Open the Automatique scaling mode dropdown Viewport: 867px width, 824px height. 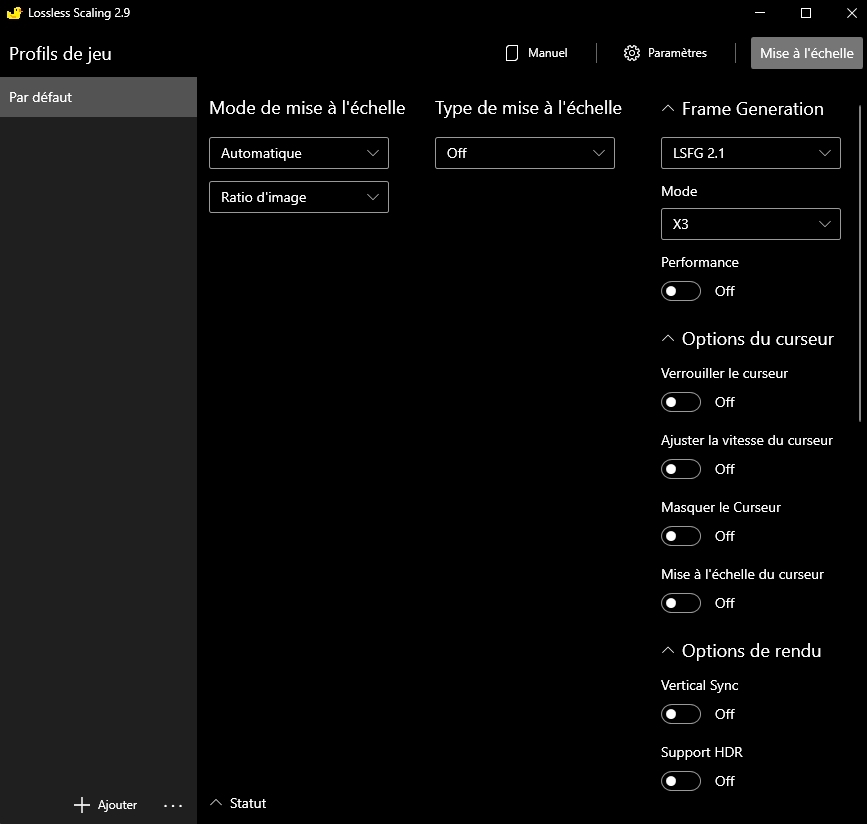298,153
